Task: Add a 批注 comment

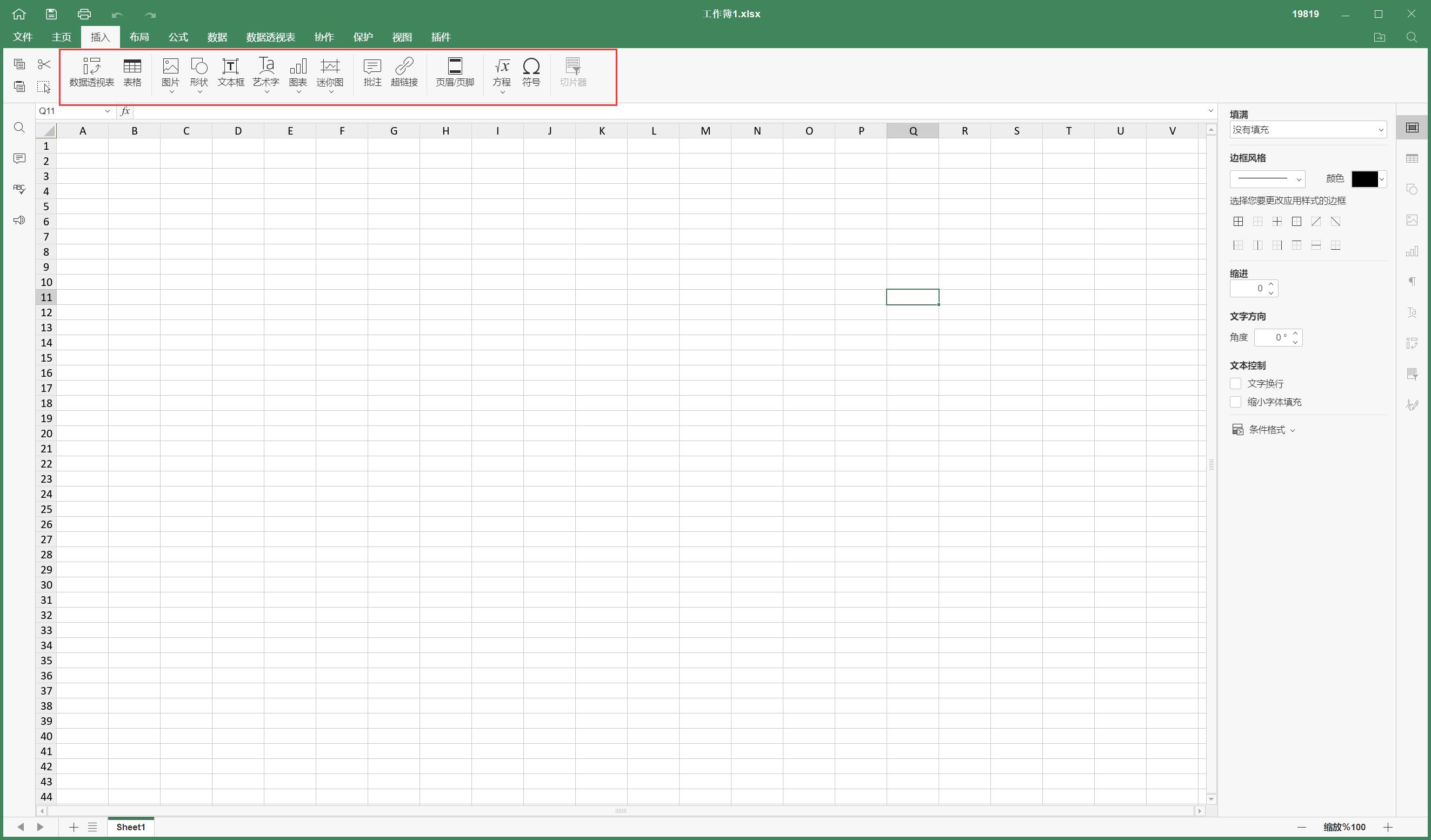Action: tap(372, 72)
